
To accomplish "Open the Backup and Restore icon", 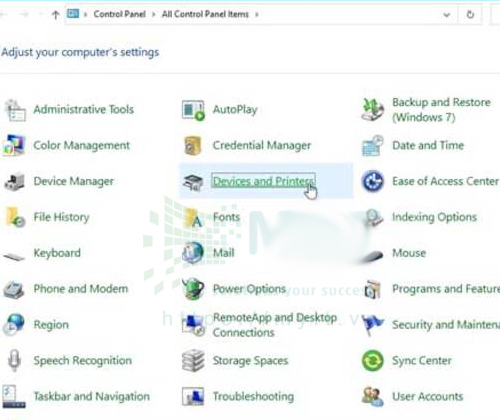I will click(372, 109).
